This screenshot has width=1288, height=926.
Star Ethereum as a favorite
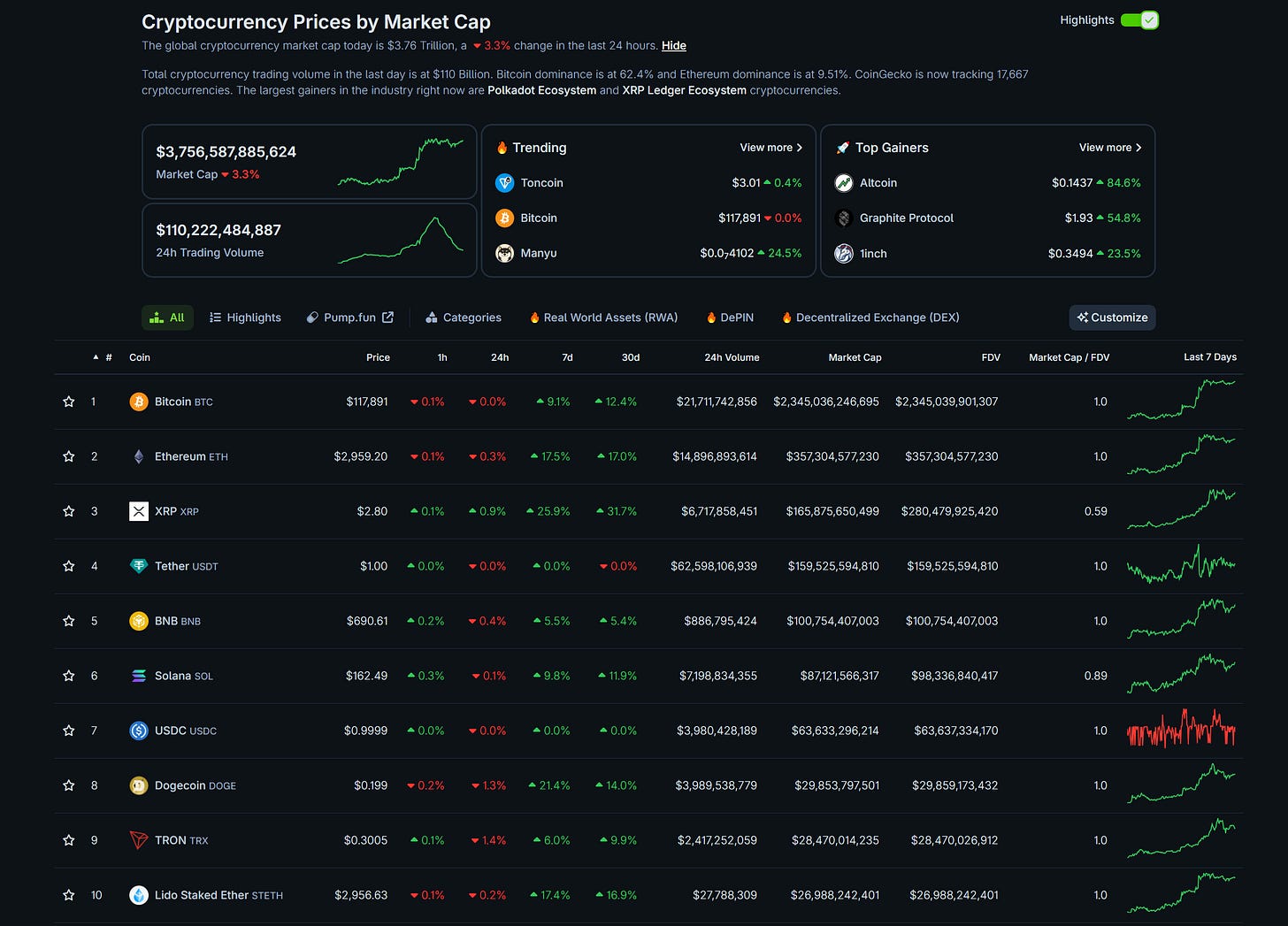[69, 456]
